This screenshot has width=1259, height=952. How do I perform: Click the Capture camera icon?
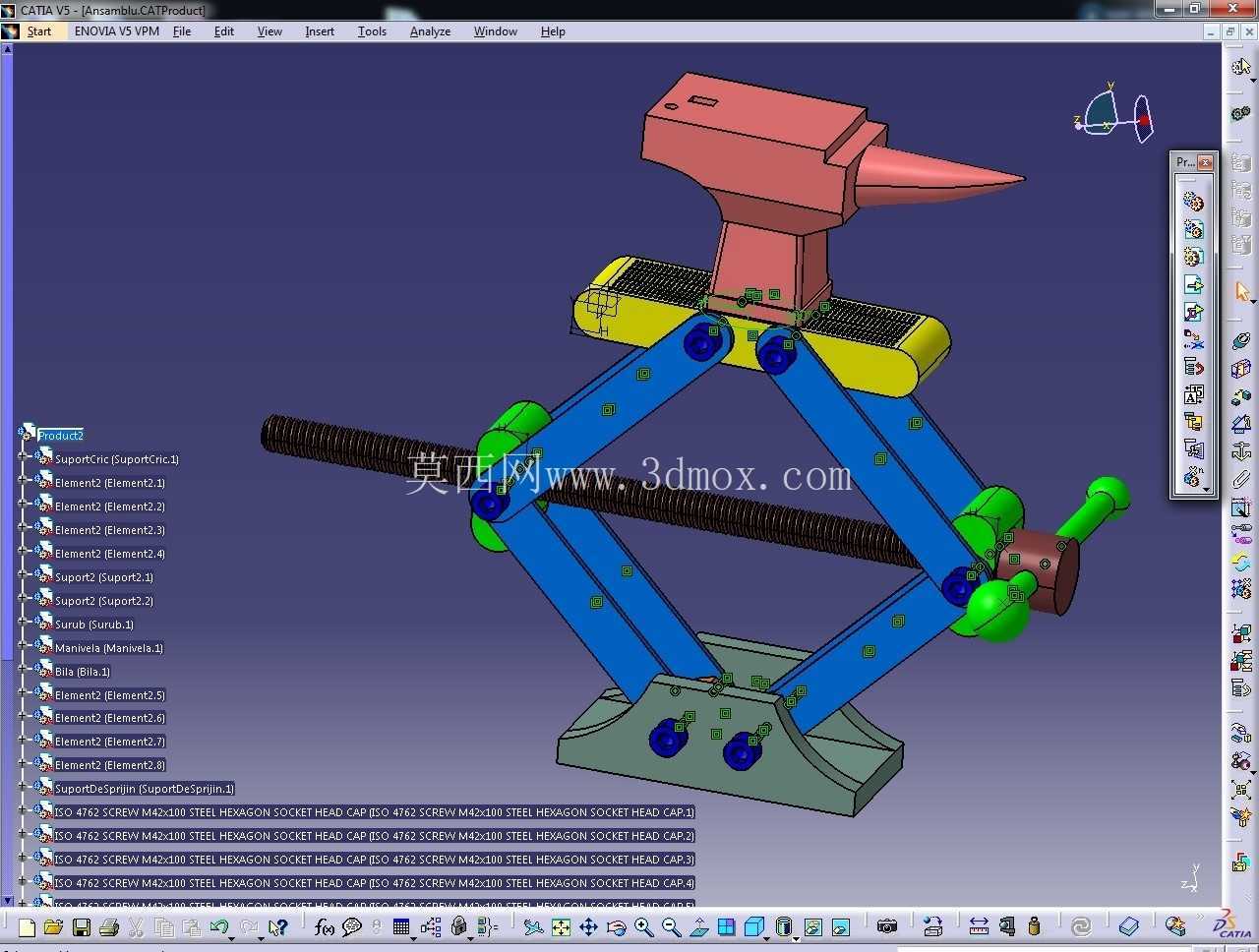[887, 927]
